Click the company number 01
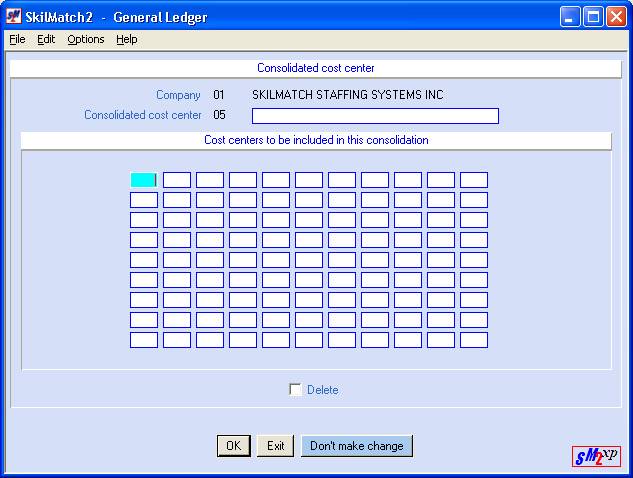Image resolution: width=633 pixels, height=478 pixels. click(219, 95)
